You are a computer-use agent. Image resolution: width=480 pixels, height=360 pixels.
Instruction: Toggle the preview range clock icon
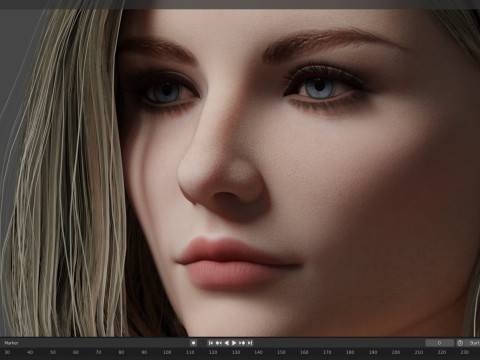(460, 343)
